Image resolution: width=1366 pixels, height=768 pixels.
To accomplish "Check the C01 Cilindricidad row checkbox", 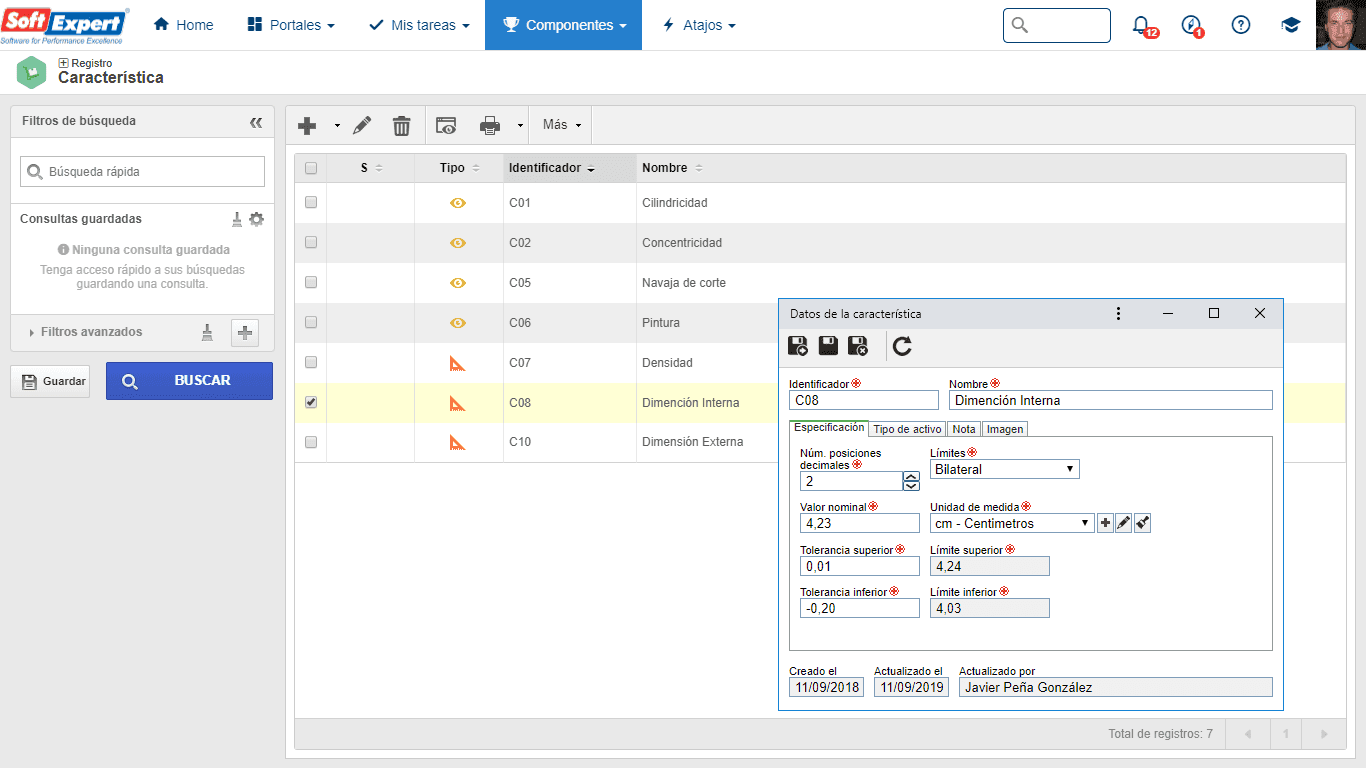I will pos(311,202).
